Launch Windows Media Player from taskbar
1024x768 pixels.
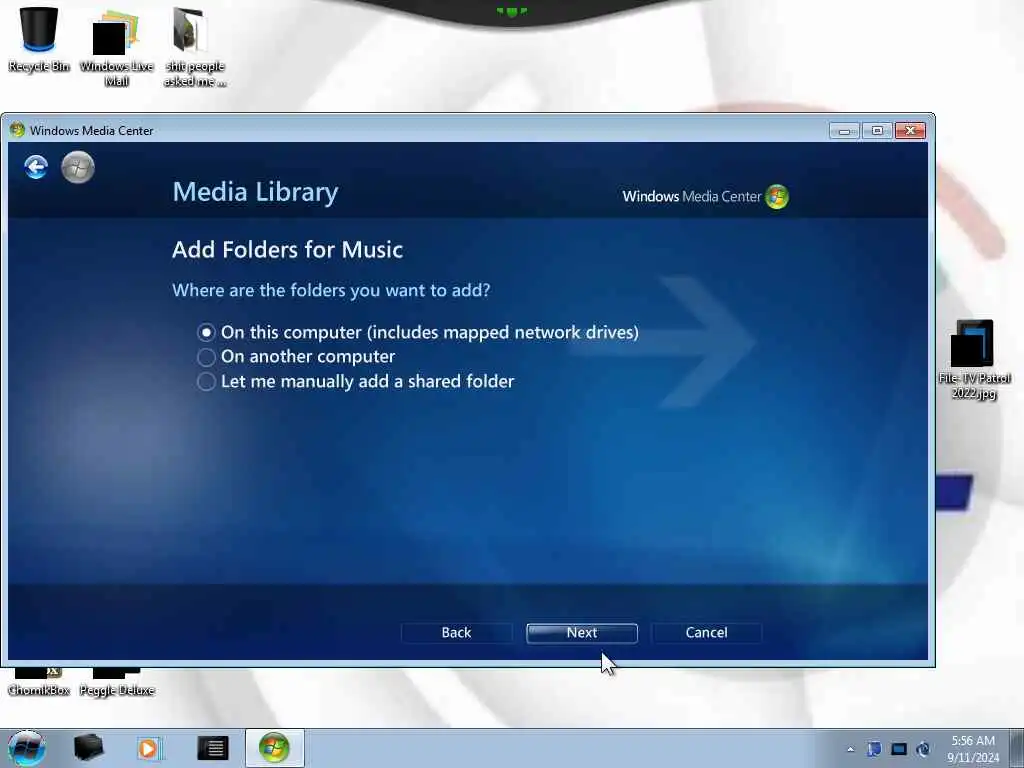148,748
